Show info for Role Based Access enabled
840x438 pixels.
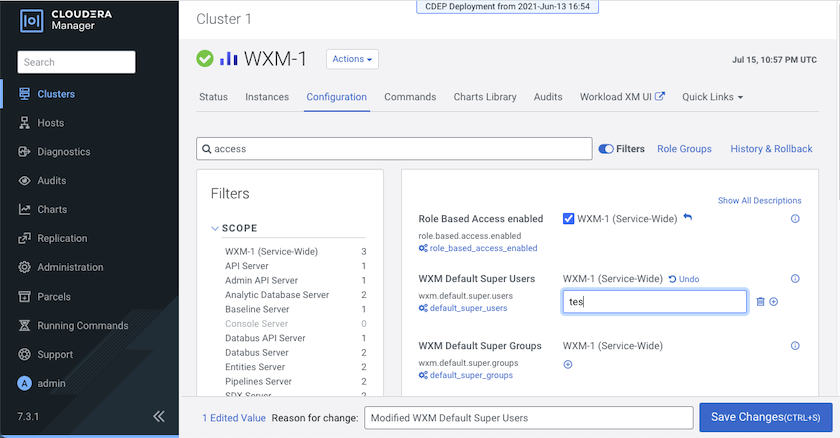(795, 219)
